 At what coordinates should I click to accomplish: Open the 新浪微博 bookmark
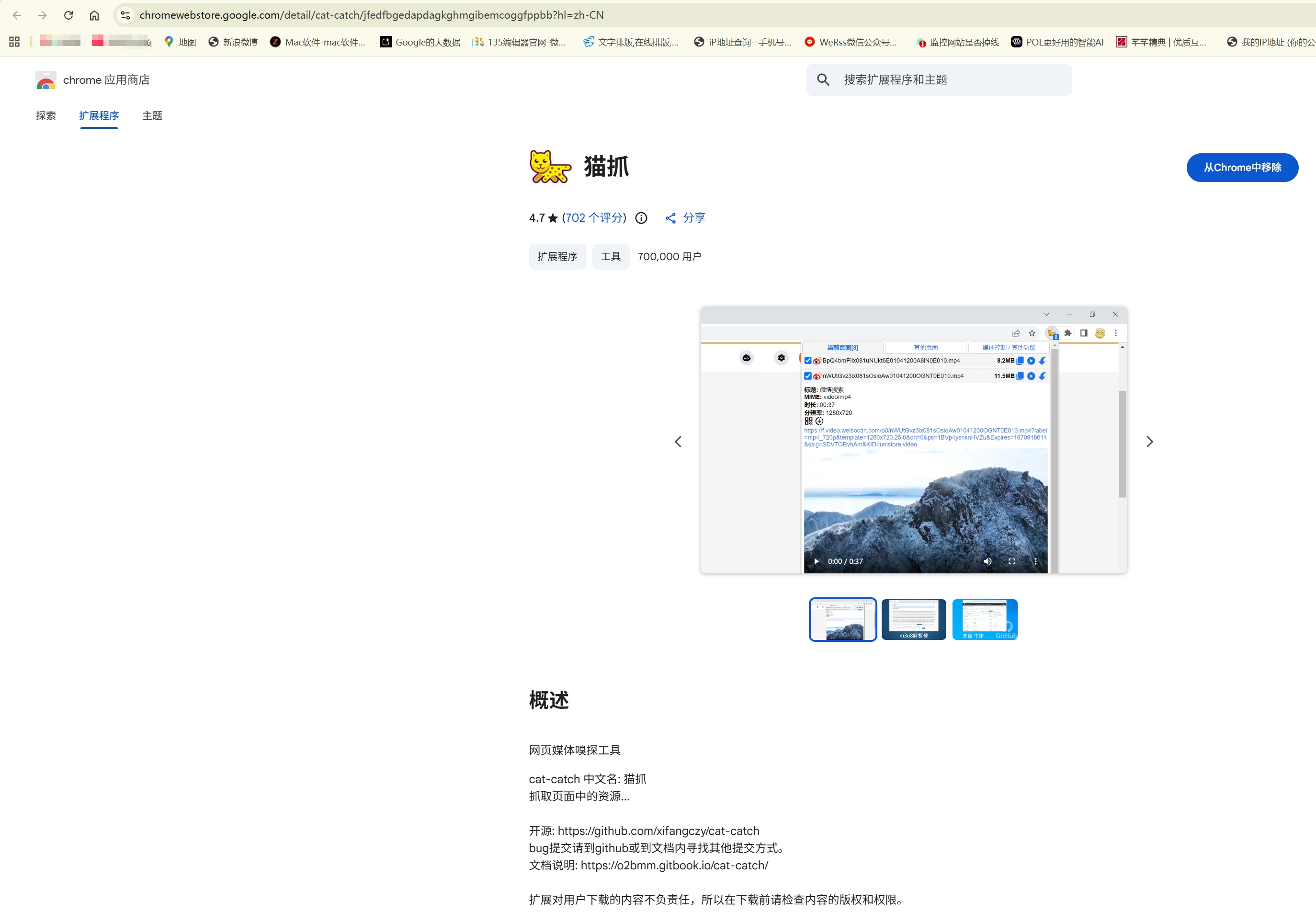point(233,42)
